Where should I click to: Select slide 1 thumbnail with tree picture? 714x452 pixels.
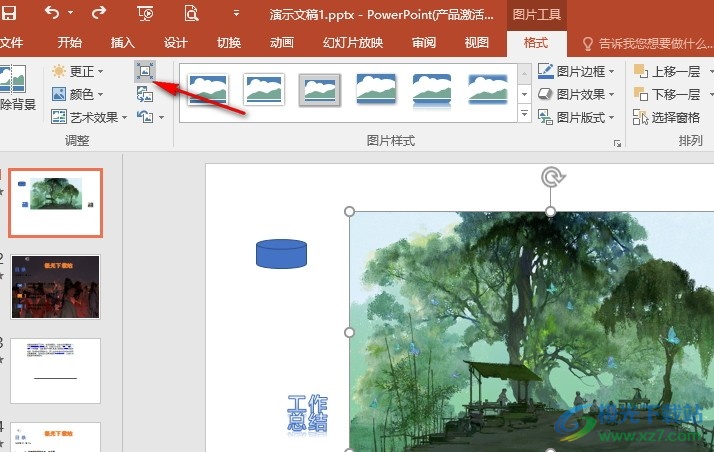(x=56, y=203)
